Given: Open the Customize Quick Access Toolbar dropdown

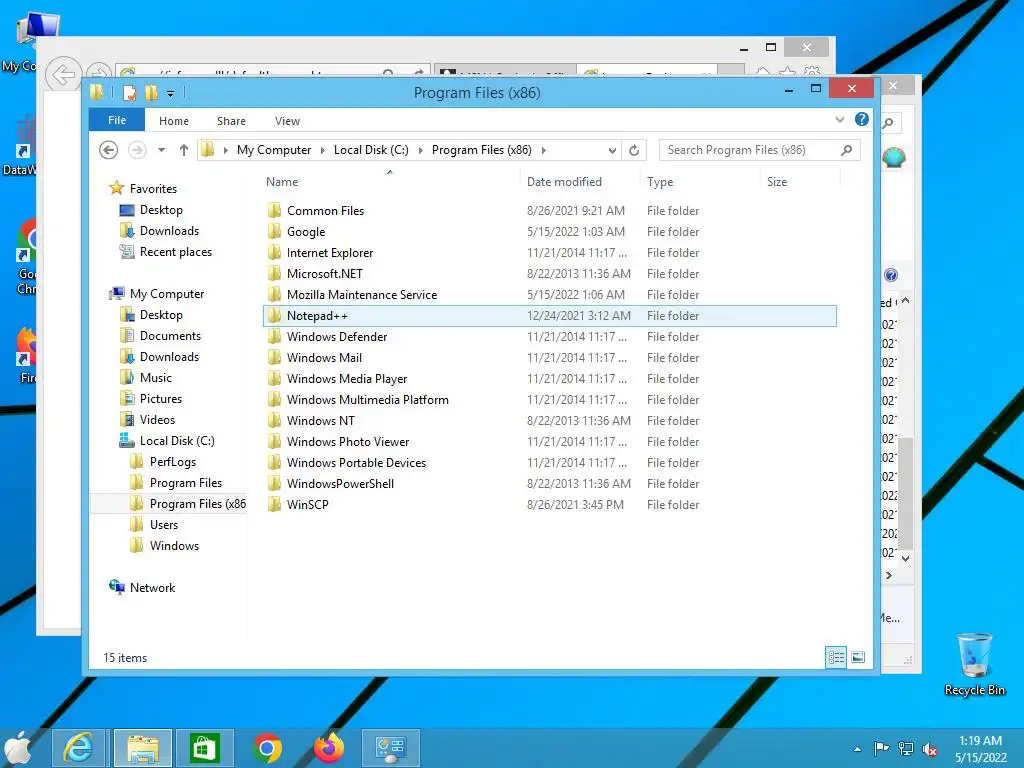Looking at the screenshot, I should click(170, 93).
